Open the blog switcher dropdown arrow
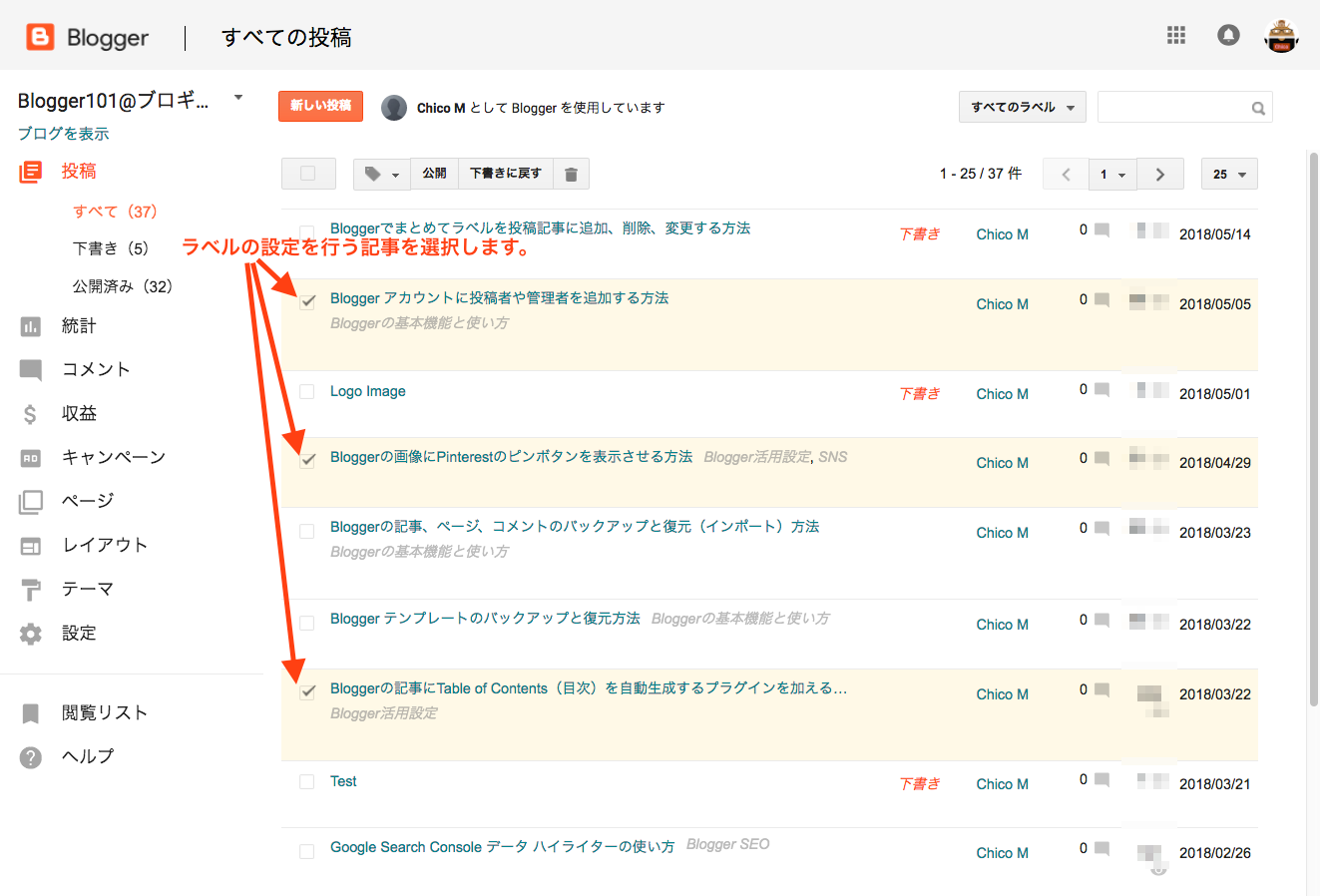1320x896 pixels. pyautogui.click(x=238, y=98)
